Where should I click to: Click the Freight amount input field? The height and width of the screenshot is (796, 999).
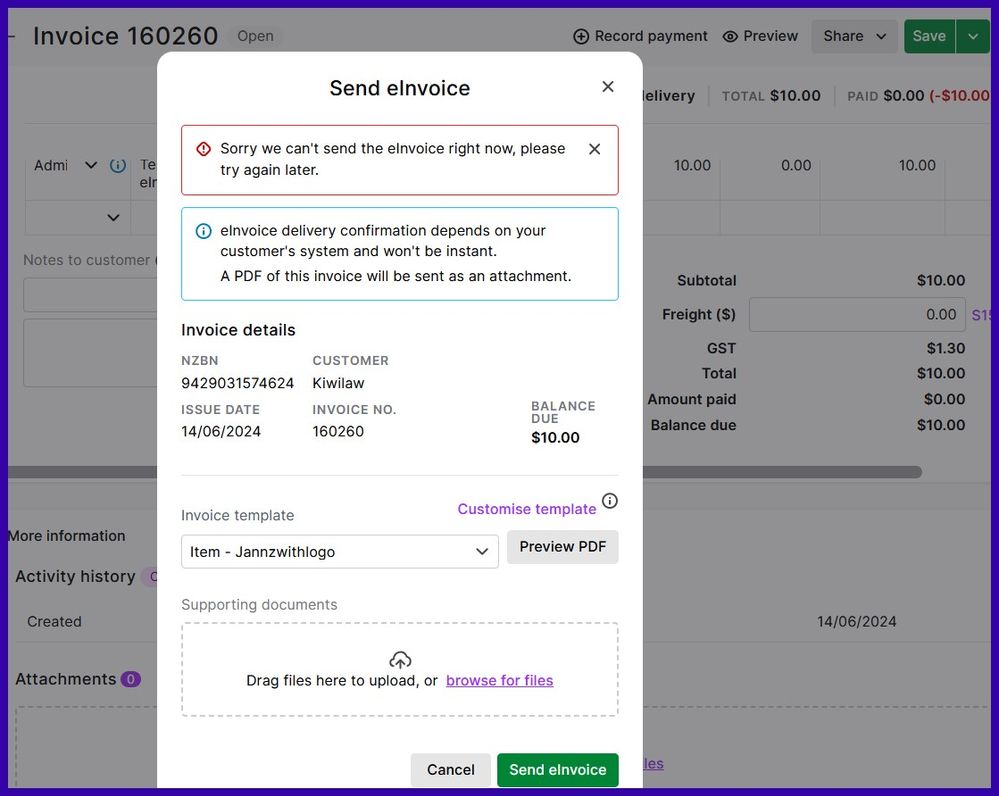856,314
